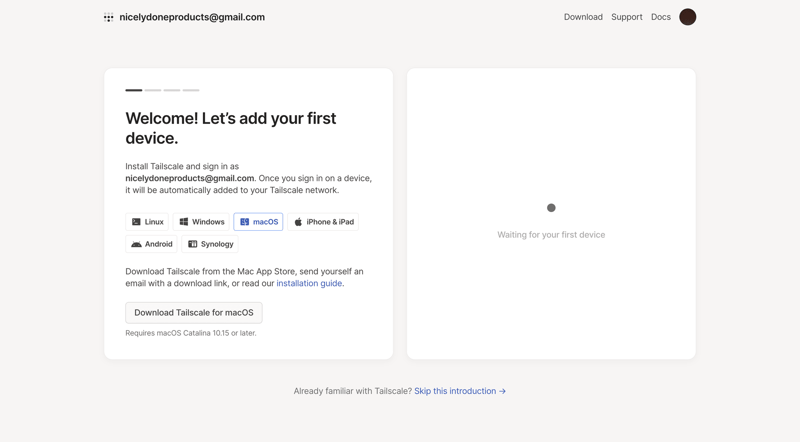Open the Docs link in header
Screen dimensions: 800x442
pyautogui.click(x=661, y=17)
